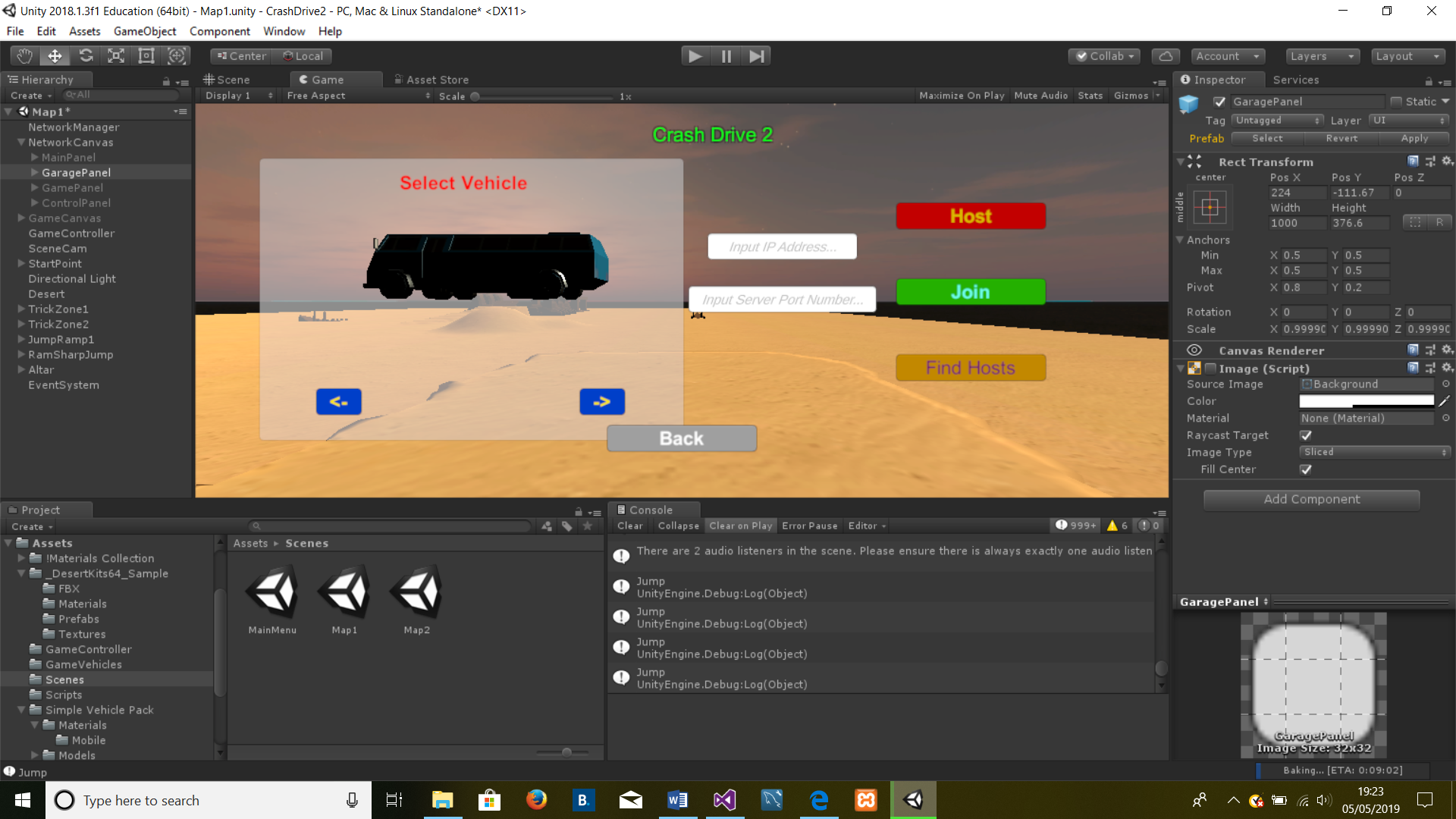Click the prefab Revert button
The image size is (1456, 819).
coord(1341,138)
